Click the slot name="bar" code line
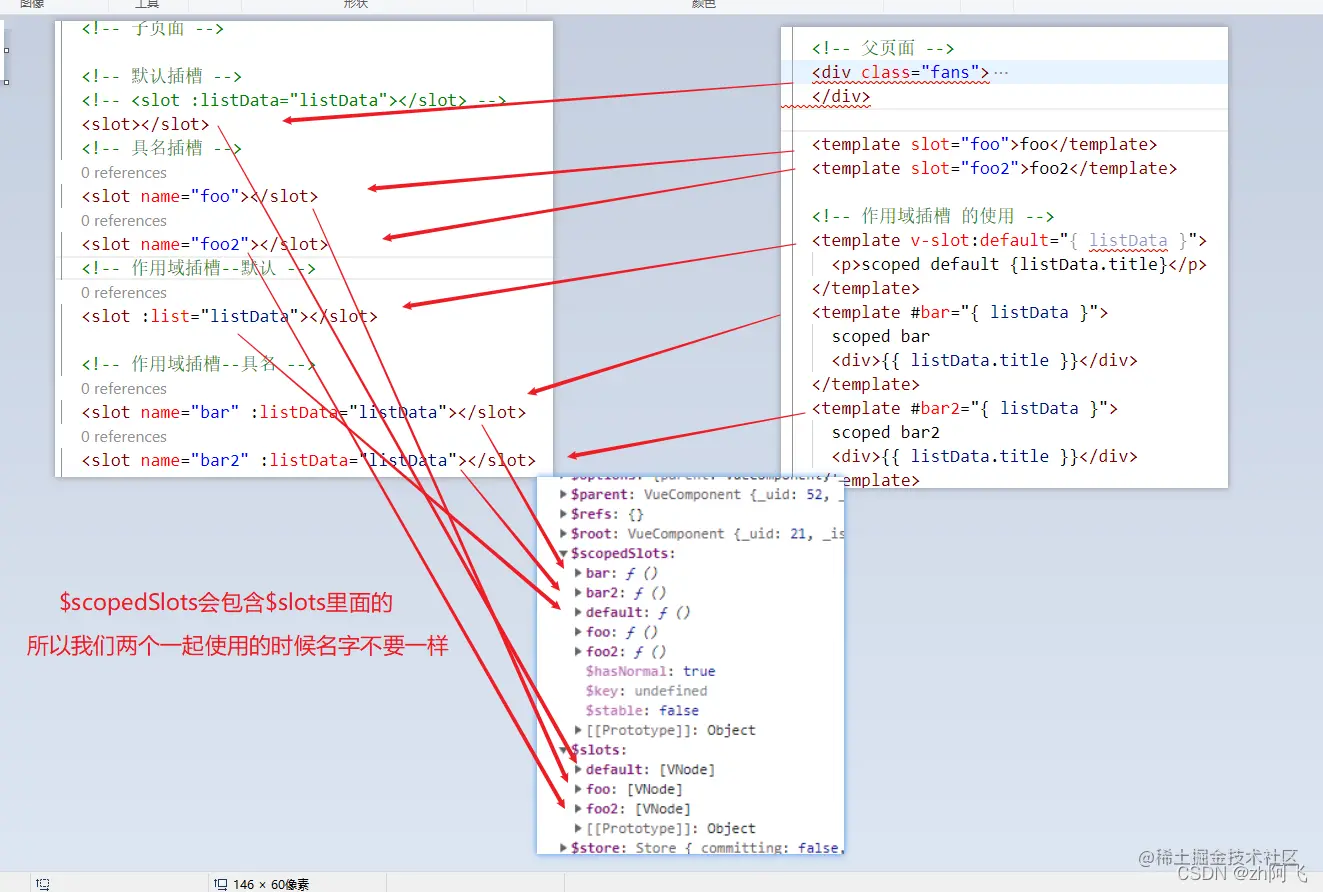1323x892 pixels. pos(303,412)
